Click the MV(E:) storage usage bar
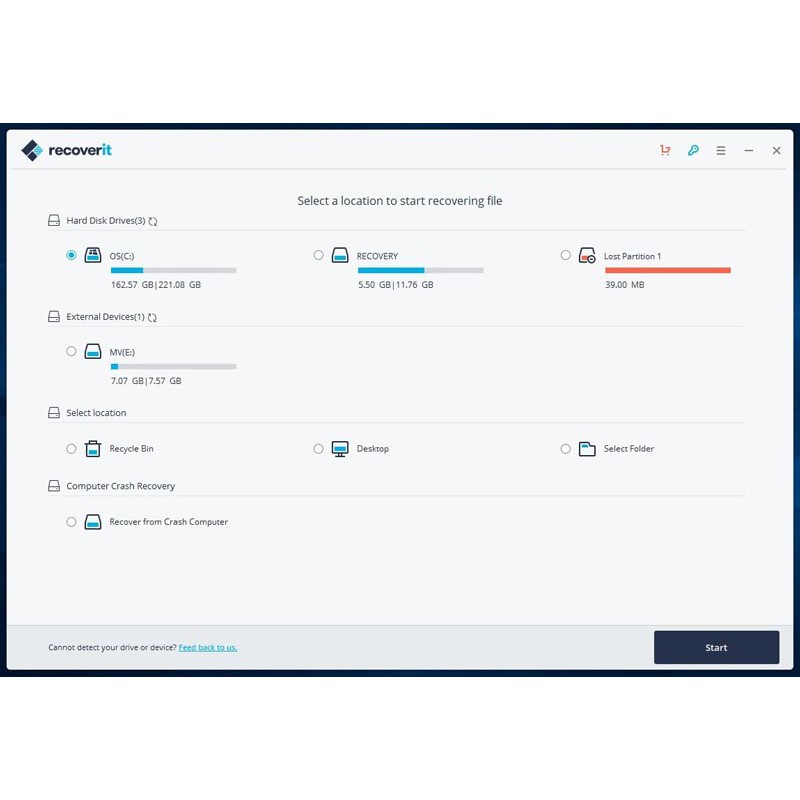Viewport: 800px width, 800px height. (x=173, y=367)
